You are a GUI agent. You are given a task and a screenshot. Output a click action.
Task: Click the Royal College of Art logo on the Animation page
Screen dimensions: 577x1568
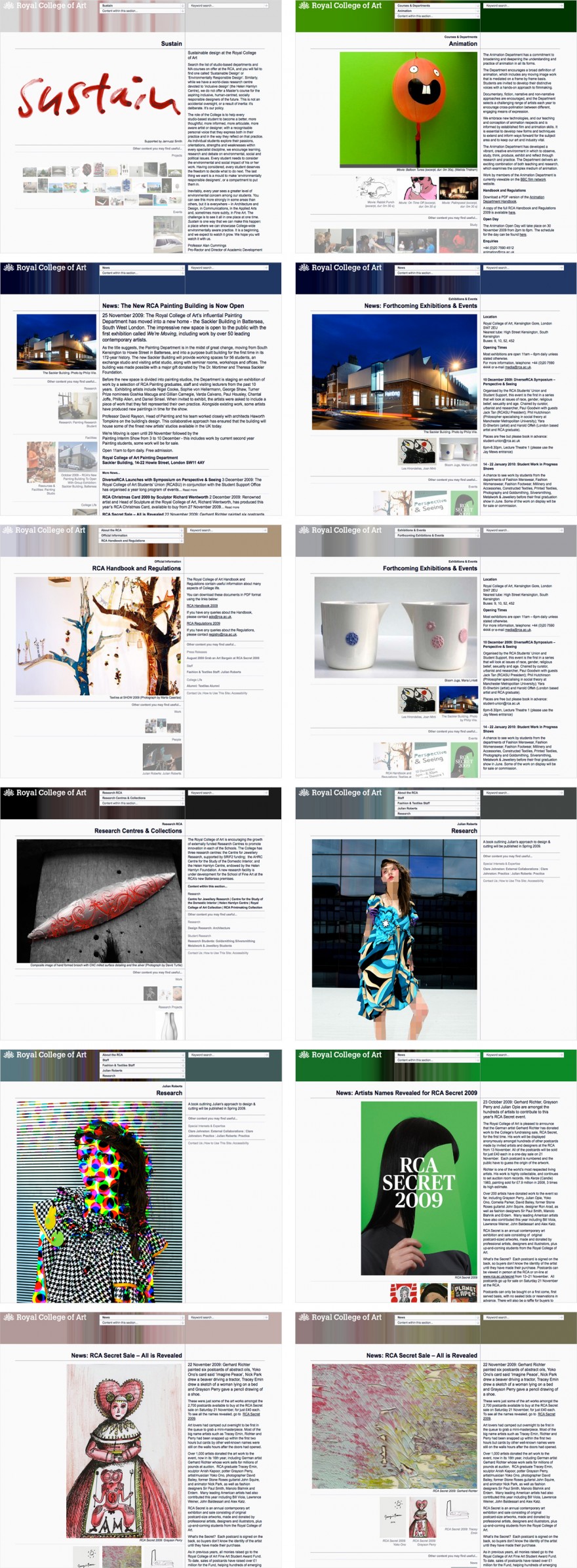(x=340, y=5)
